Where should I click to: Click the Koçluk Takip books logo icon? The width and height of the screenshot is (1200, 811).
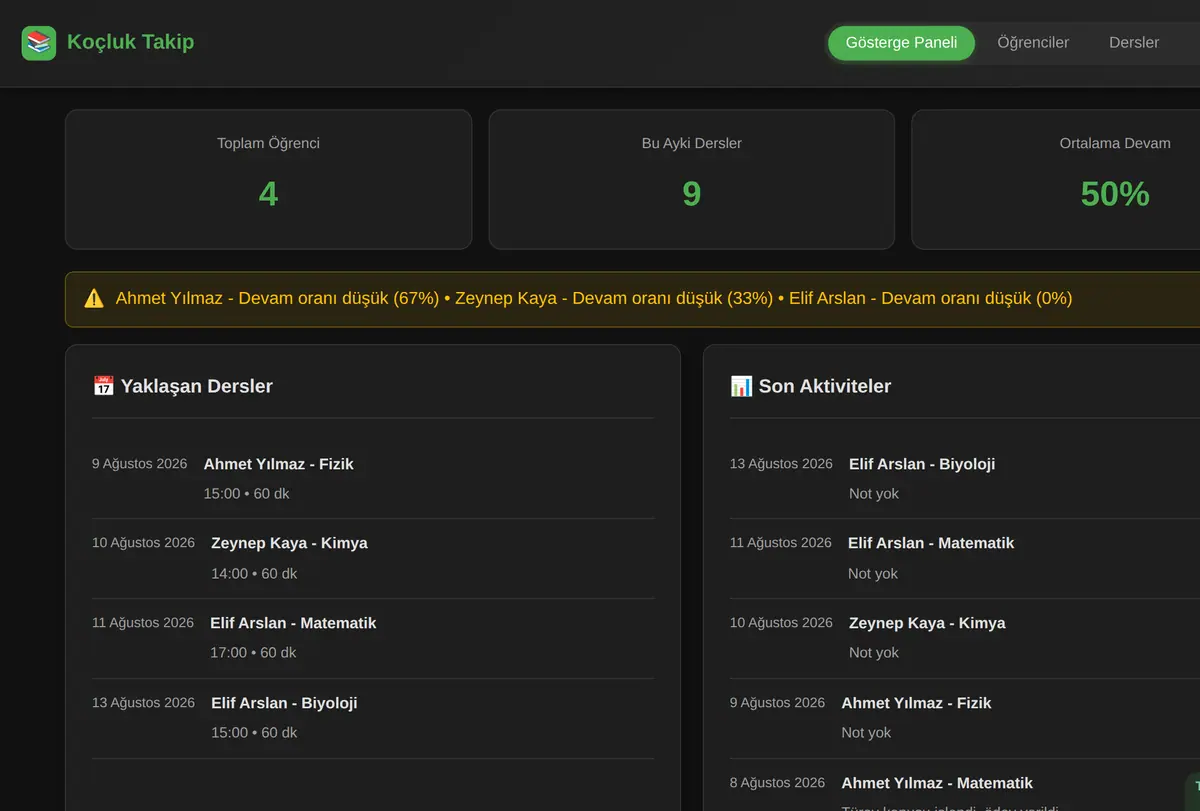coord(39,43)
